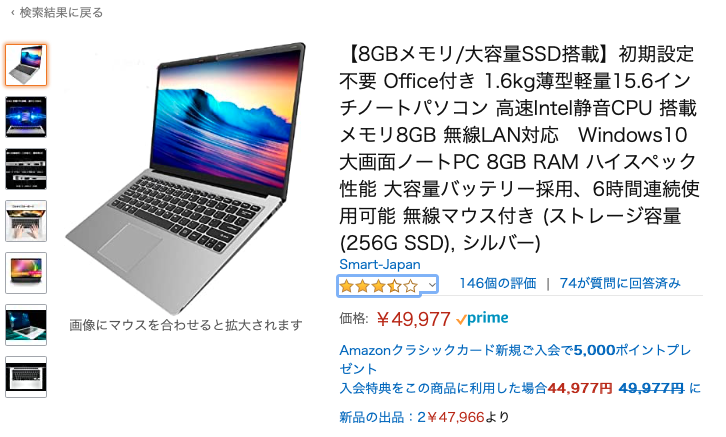The width and height of the screenshot is (726, 437).
Task: Click the main laptop product image
Action: pos(185,178)
